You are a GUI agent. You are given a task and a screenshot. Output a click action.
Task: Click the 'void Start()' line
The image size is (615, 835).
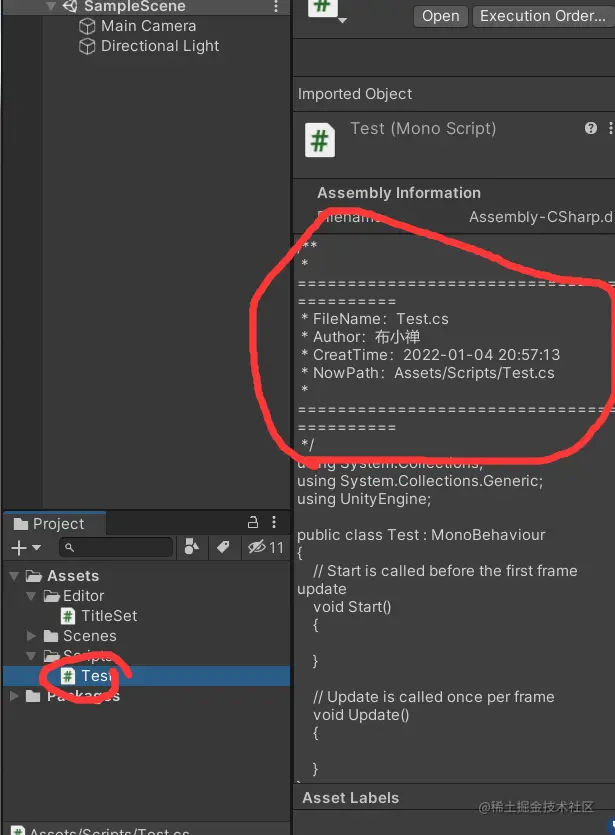352,607
